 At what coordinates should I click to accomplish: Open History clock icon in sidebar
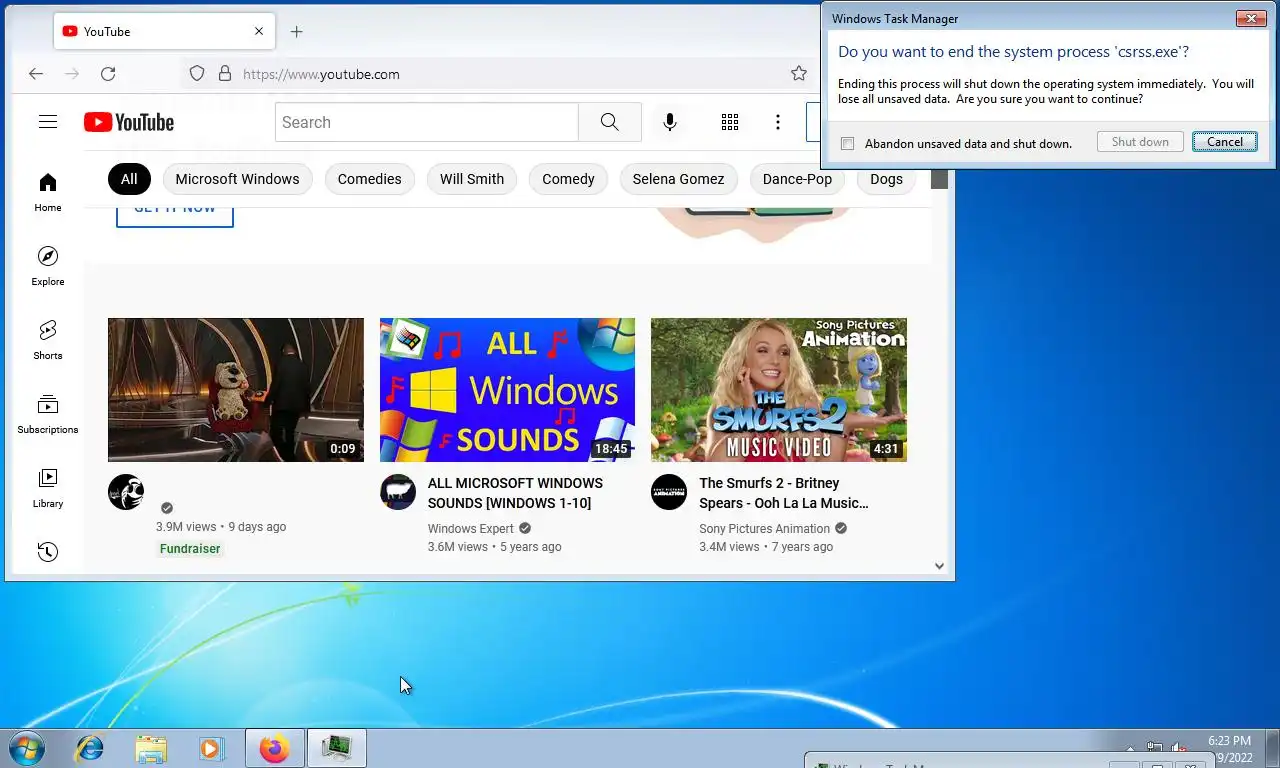[x=48, y=551]
